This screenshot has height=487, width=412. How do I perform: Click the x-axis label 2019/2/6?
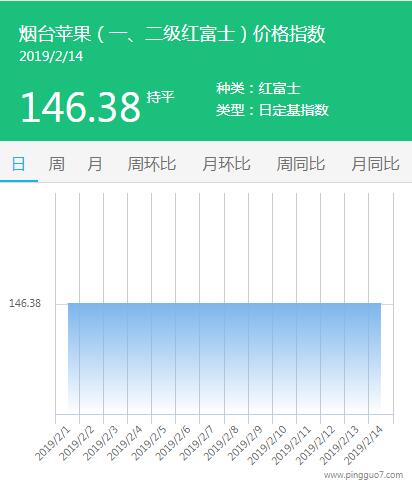click(173, 444)
